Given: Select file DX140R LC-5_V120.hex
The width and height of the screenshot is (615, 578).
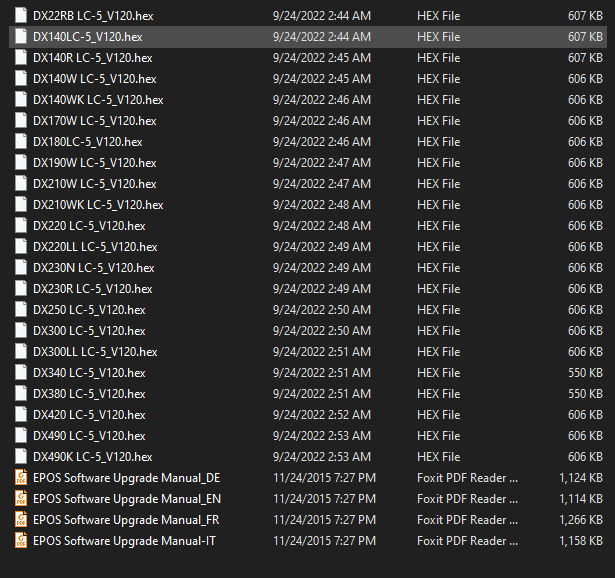Looking at the screenshot, I should (x=92, y=58).
